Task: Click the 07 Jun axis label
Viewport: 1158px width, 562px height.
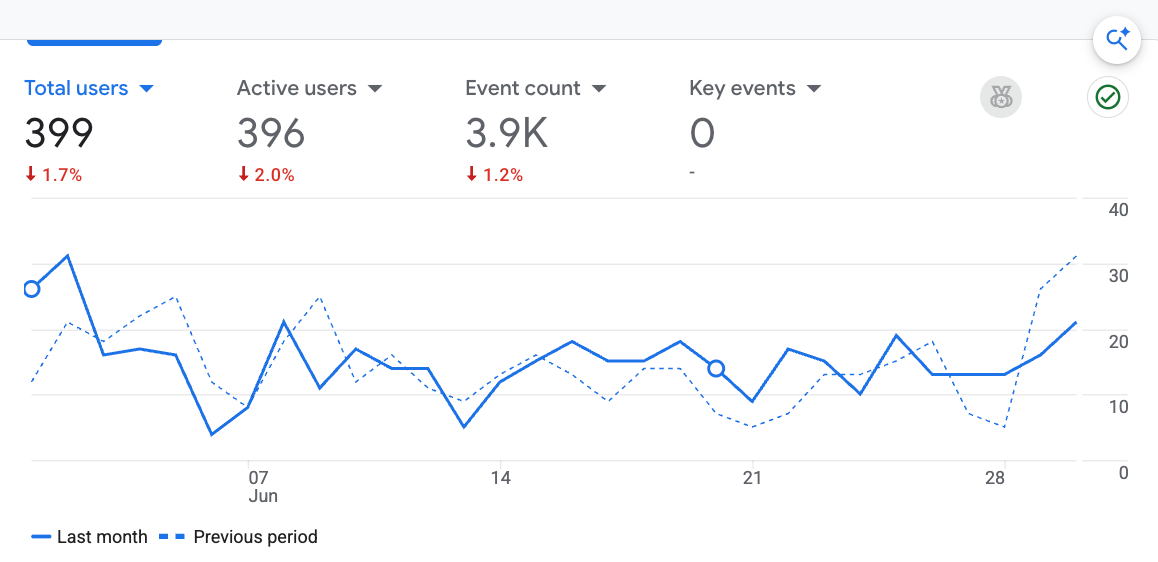Action: pos(262,485)
